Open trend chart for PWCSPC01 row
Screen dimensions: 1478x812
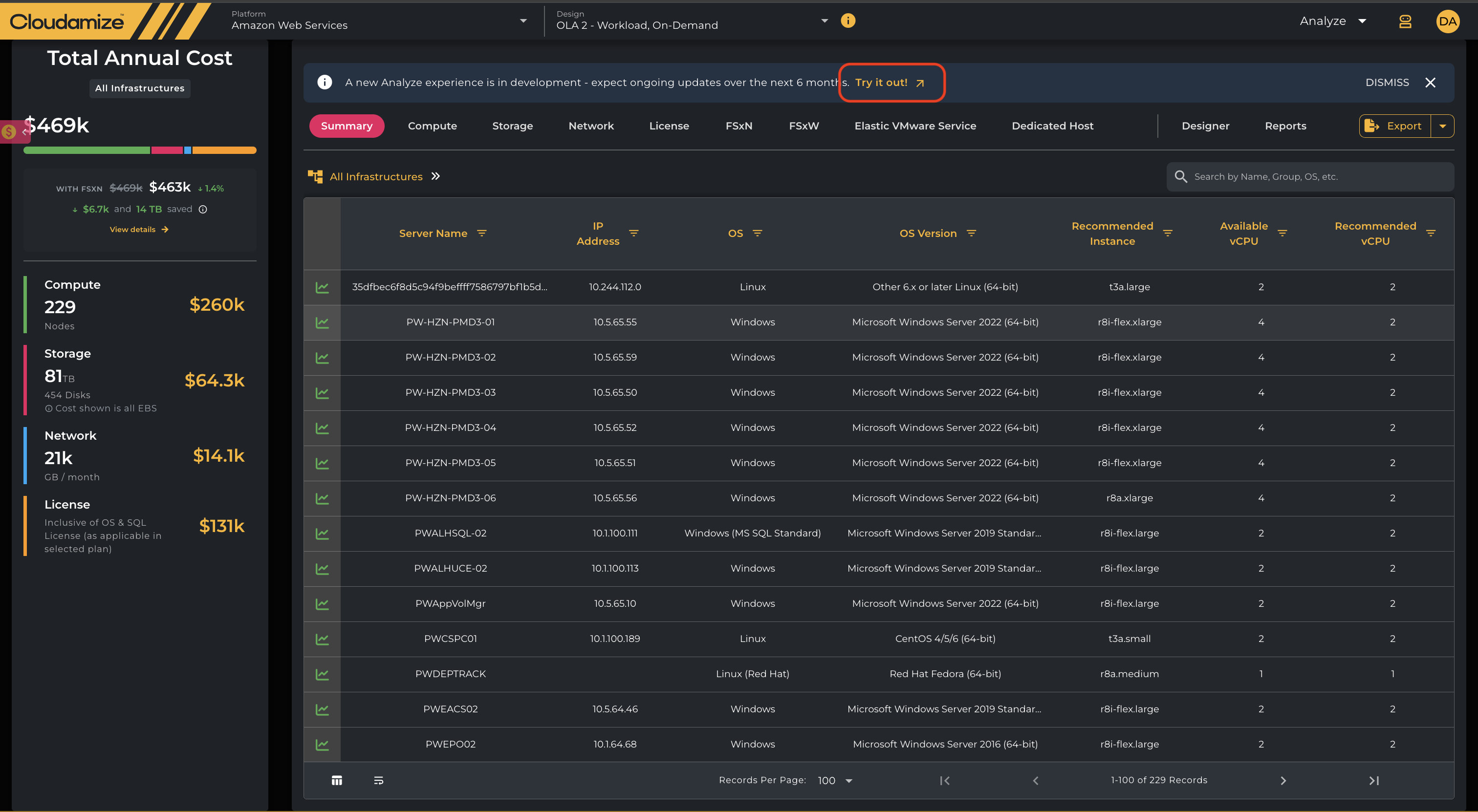[322, 639]
